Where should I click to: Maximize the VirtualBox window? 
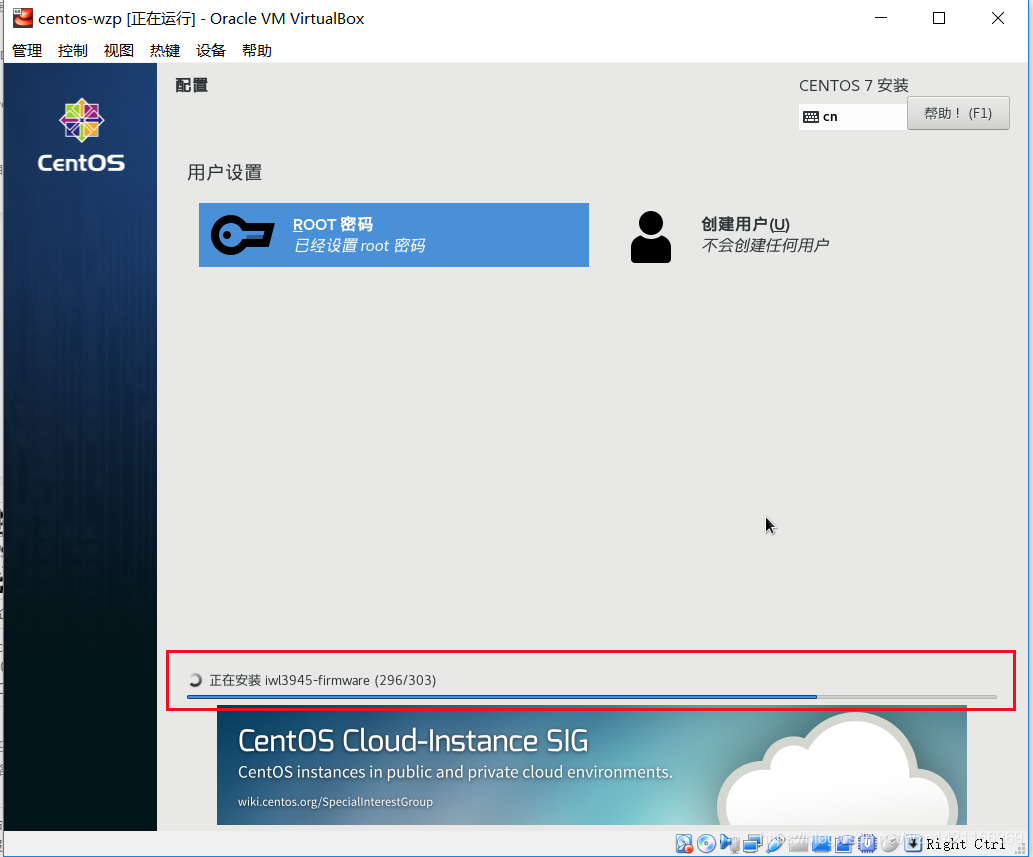[939, 18]
